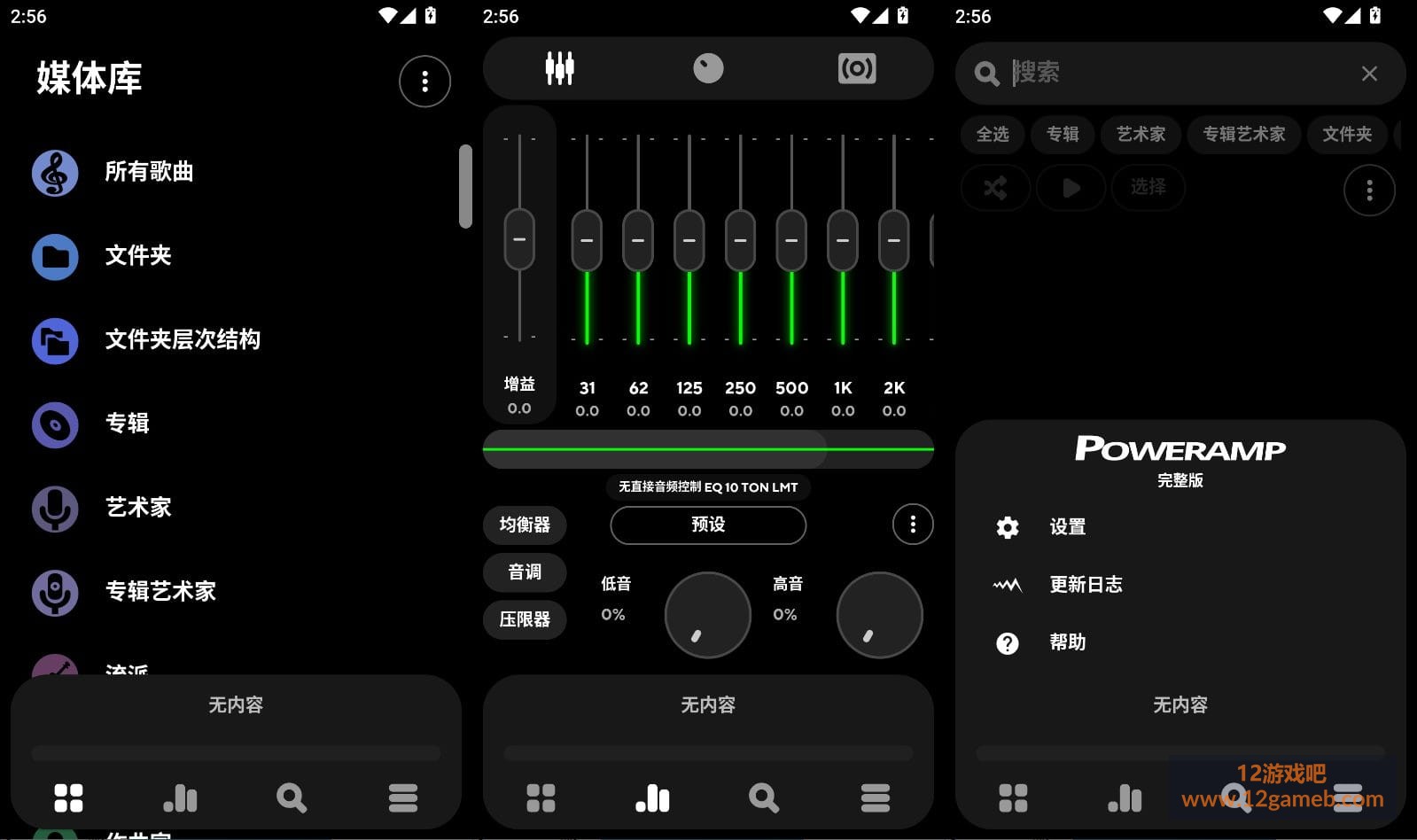Switch to the volume knob tab at top
This screenshot has width=1417, height=840.
pos(708,68)
